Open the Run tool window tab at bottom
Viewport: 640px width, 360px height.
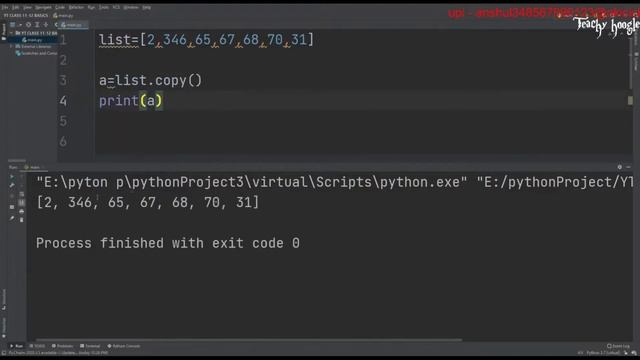[16, 346]
